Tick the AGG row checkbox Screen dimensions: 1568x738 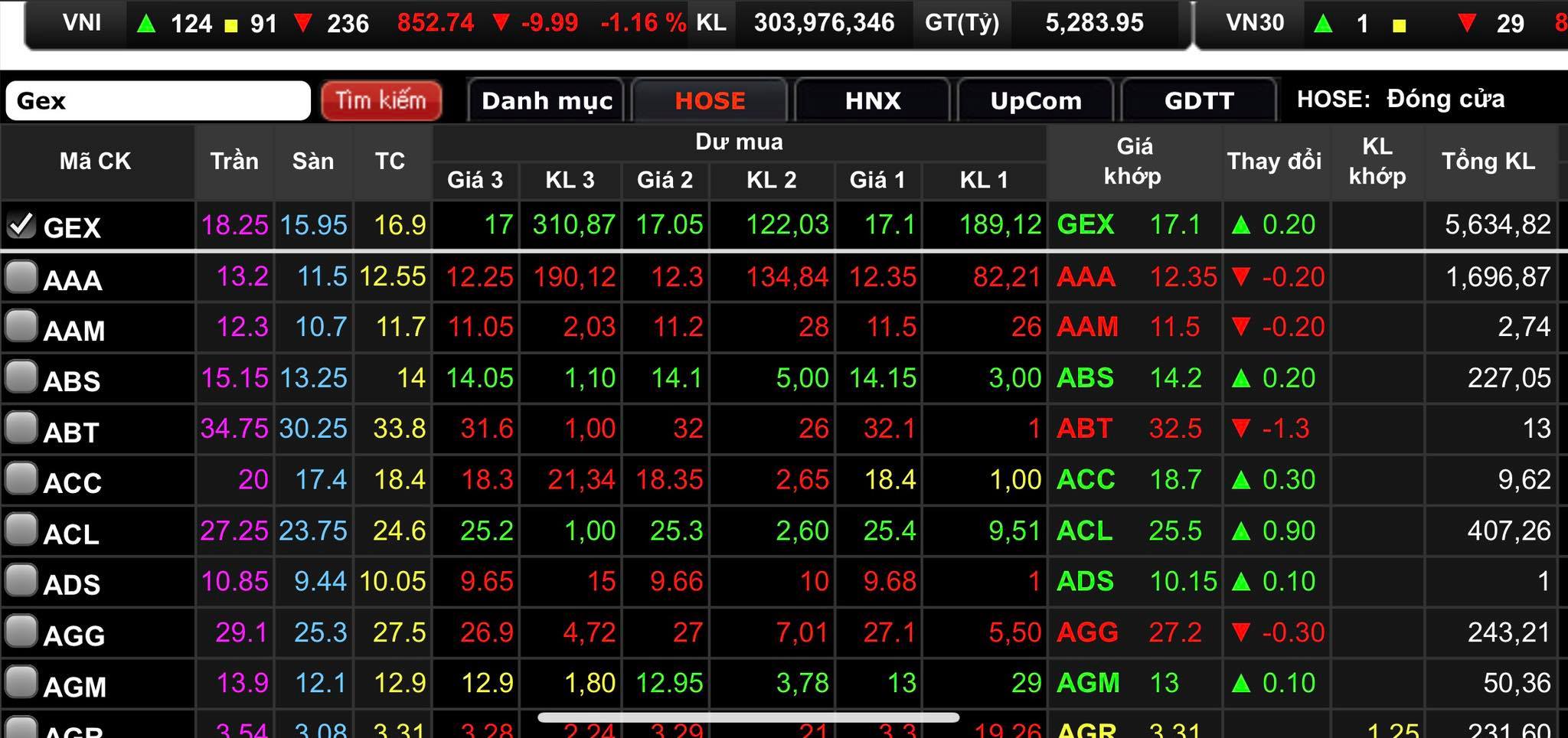[x=21, y=632]
